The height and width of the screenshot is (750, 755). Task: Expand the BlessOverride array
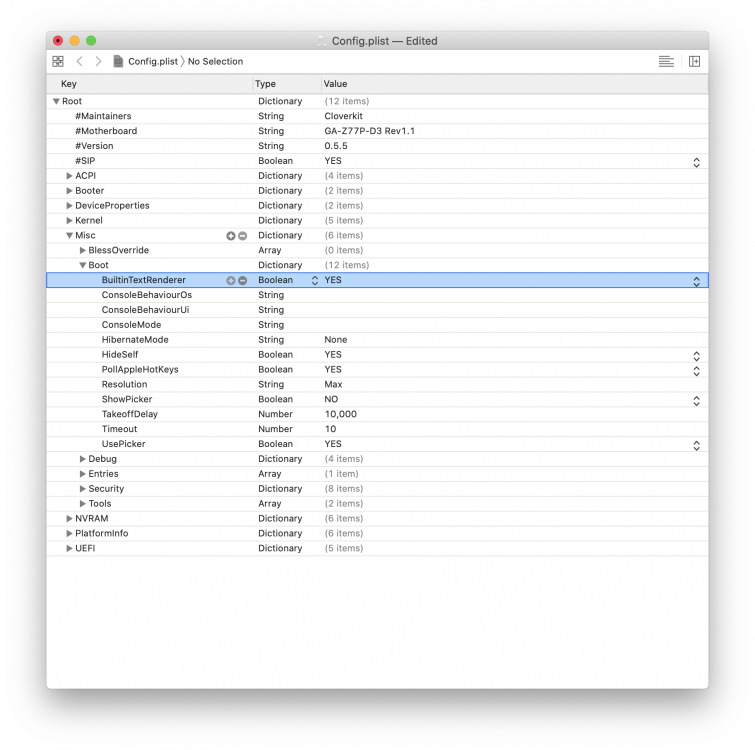pos(83,251)
